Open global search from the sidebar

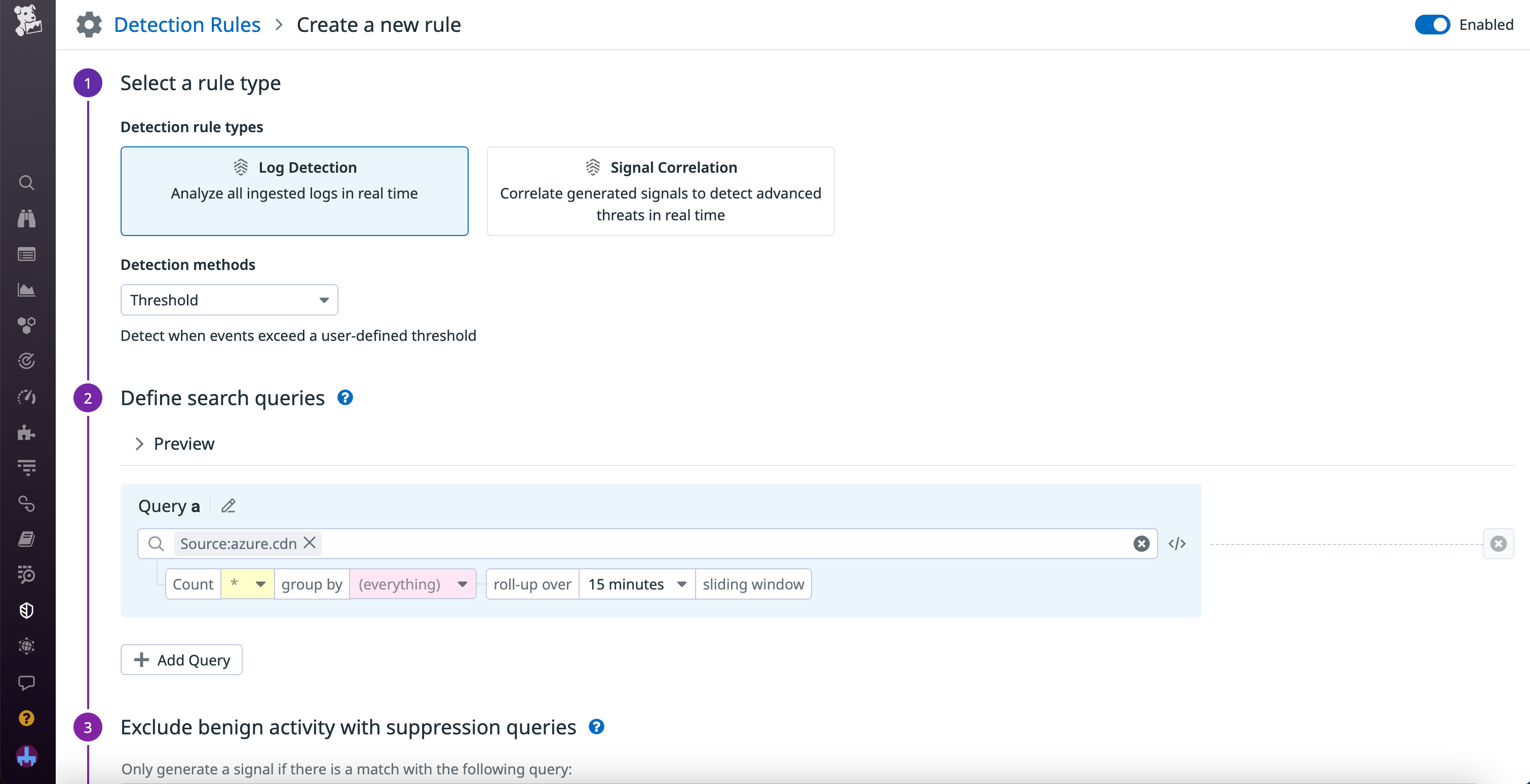click(x=27, y=183)
